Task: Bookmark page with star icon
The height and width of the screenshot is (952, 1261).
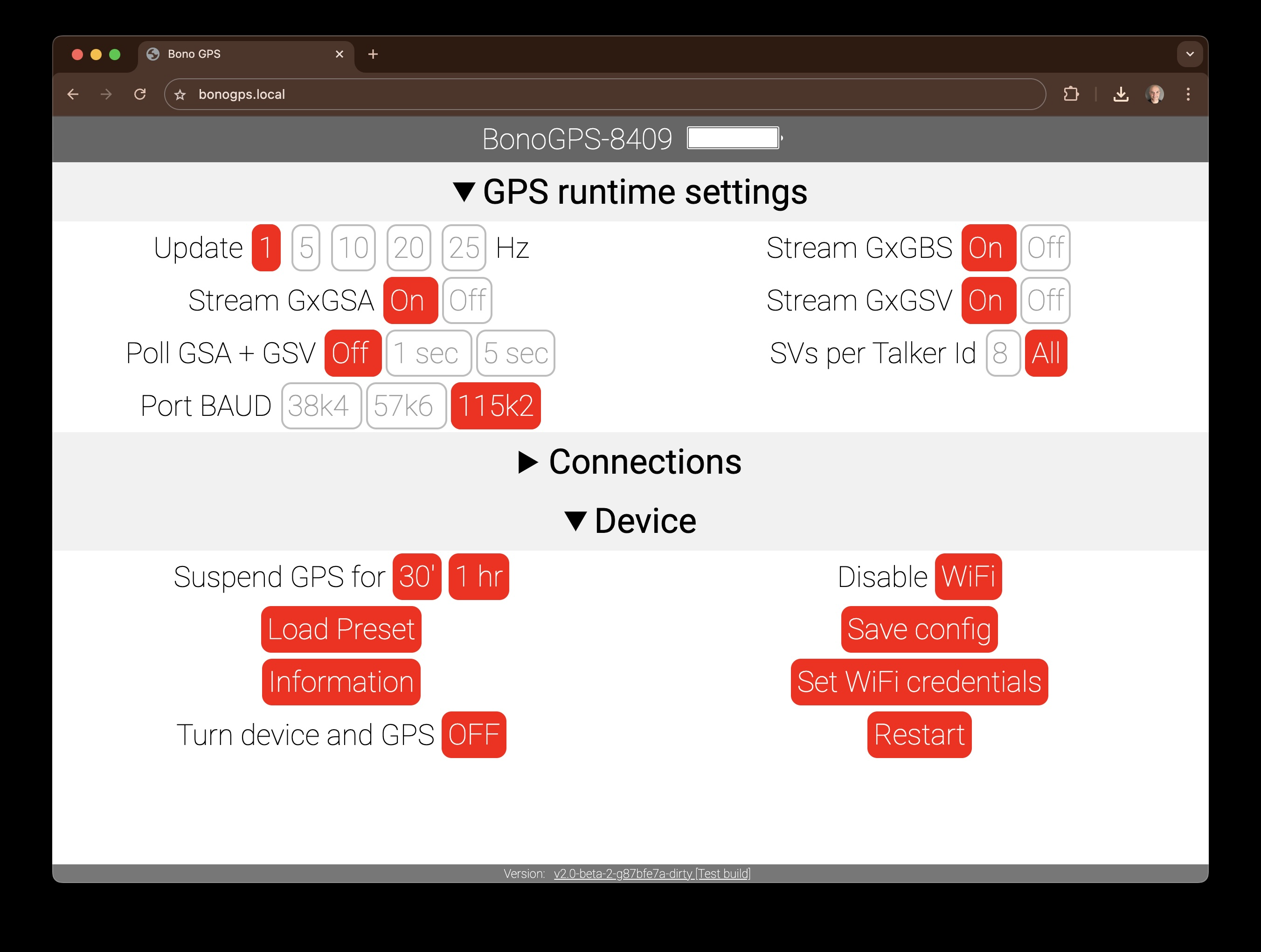Action: tap(180, 95)
